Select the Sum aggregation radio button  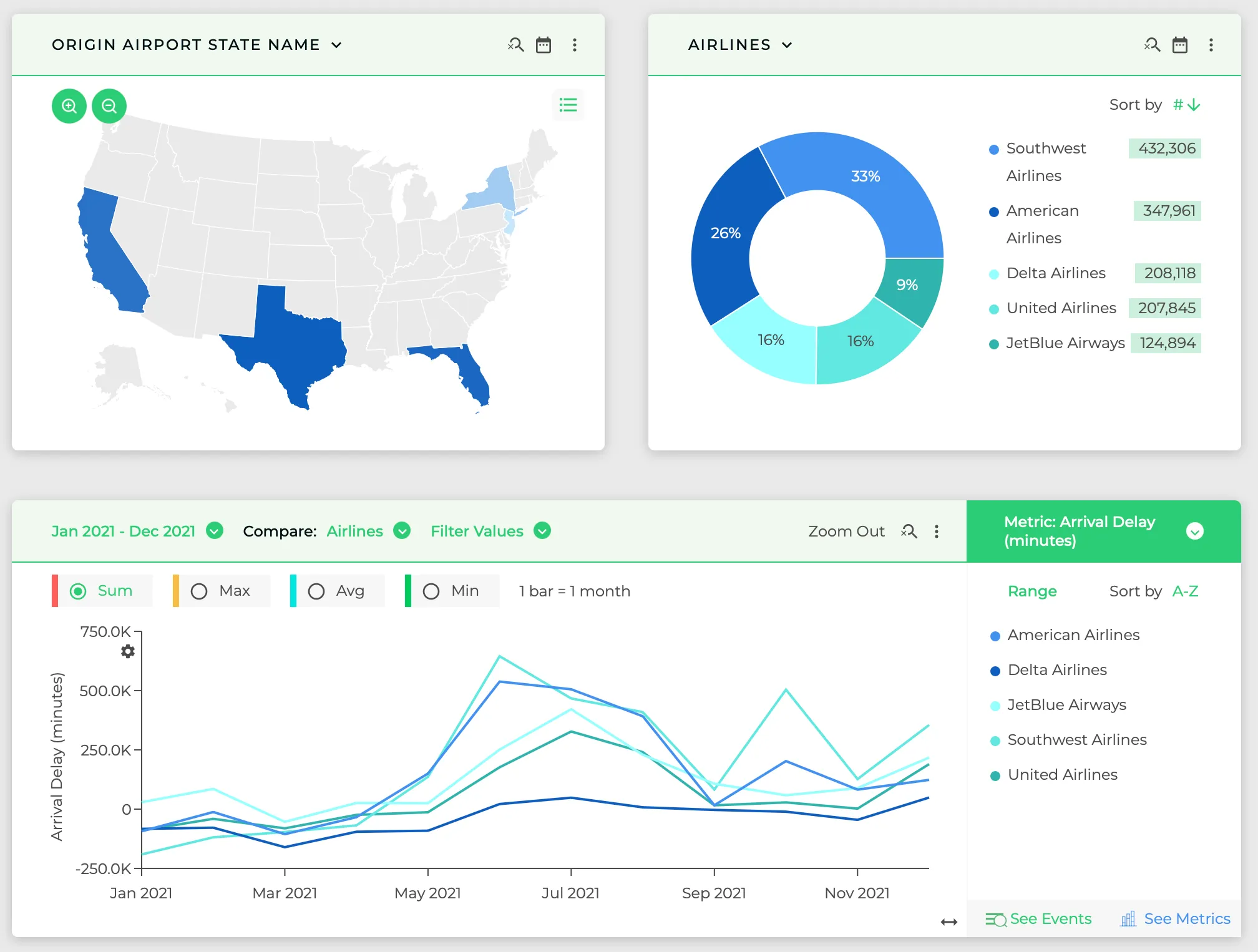click(78, 591)
